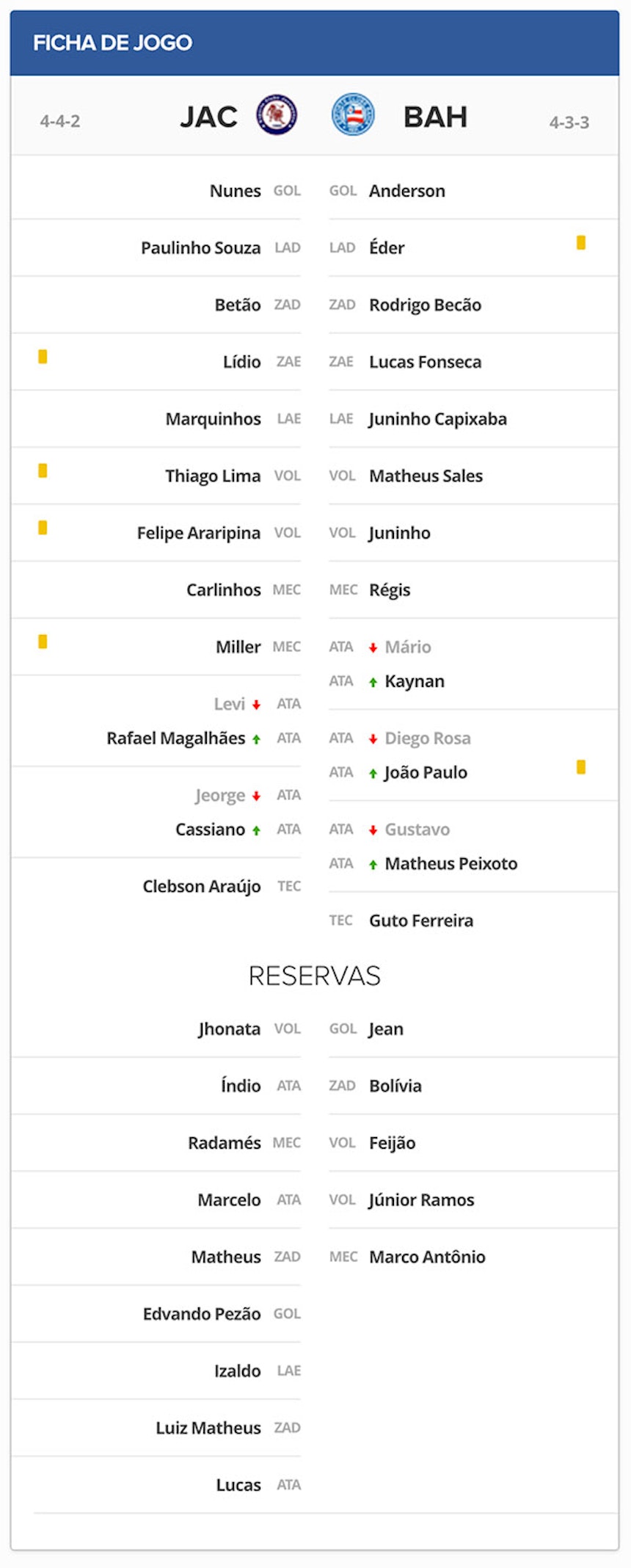The width and height of the screenshot is (631, 1568).
Task: Click the BAH team abbreviation
Action: pyautogui.click(x=435, y=117)
